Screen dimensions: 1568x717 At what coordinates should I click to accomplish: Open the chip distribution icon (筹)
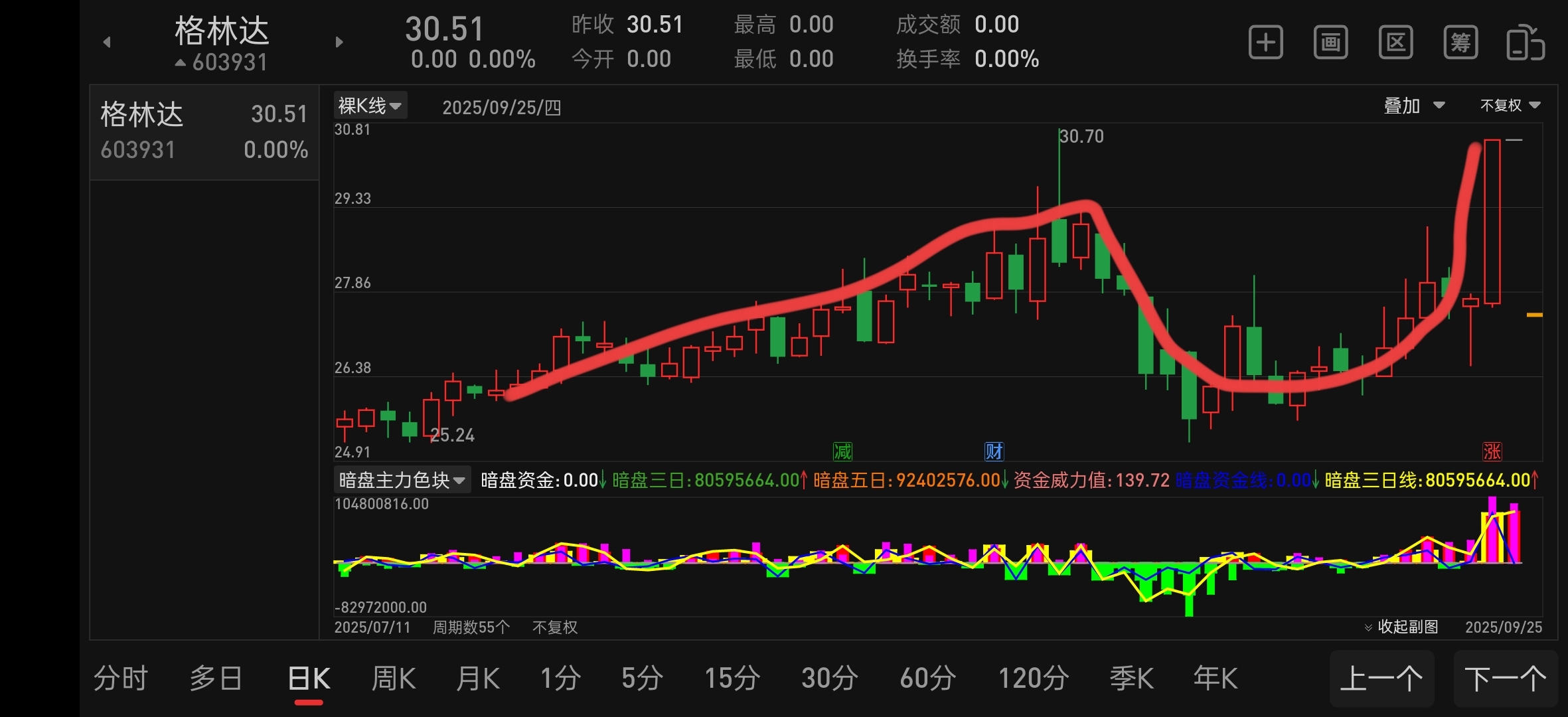point(1460,43)
